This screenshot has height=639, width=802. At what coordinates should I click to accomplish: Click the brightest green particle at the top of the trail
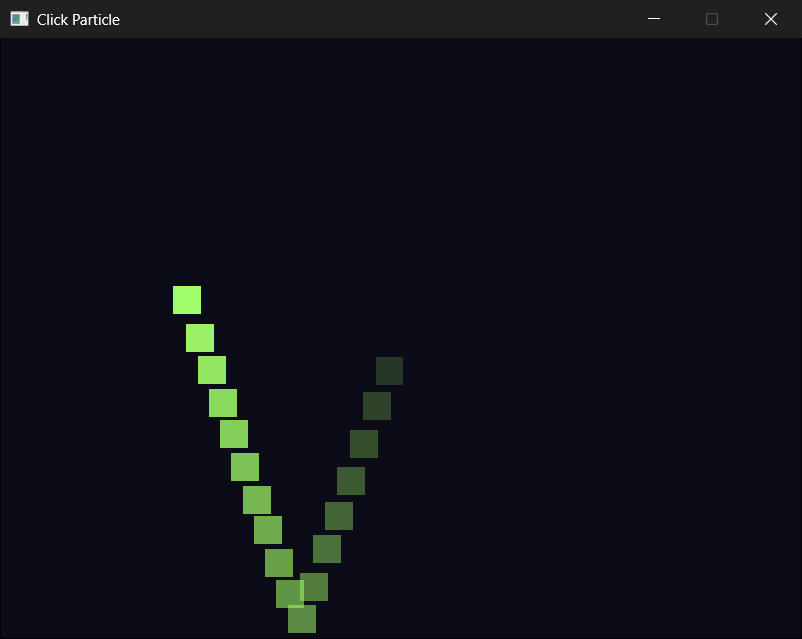point(187,300)
